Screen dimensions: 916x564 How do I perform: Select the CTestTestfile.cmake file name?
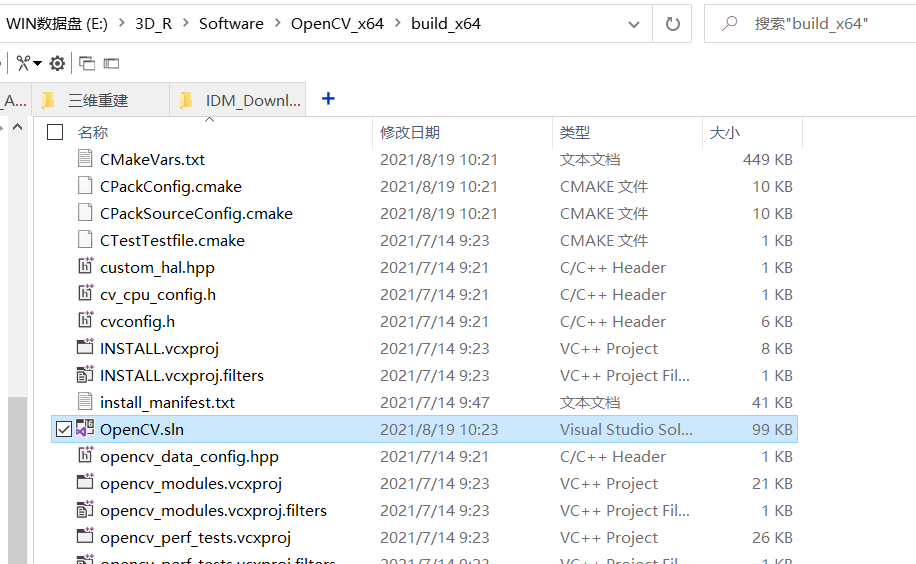(x=172, y=240)
